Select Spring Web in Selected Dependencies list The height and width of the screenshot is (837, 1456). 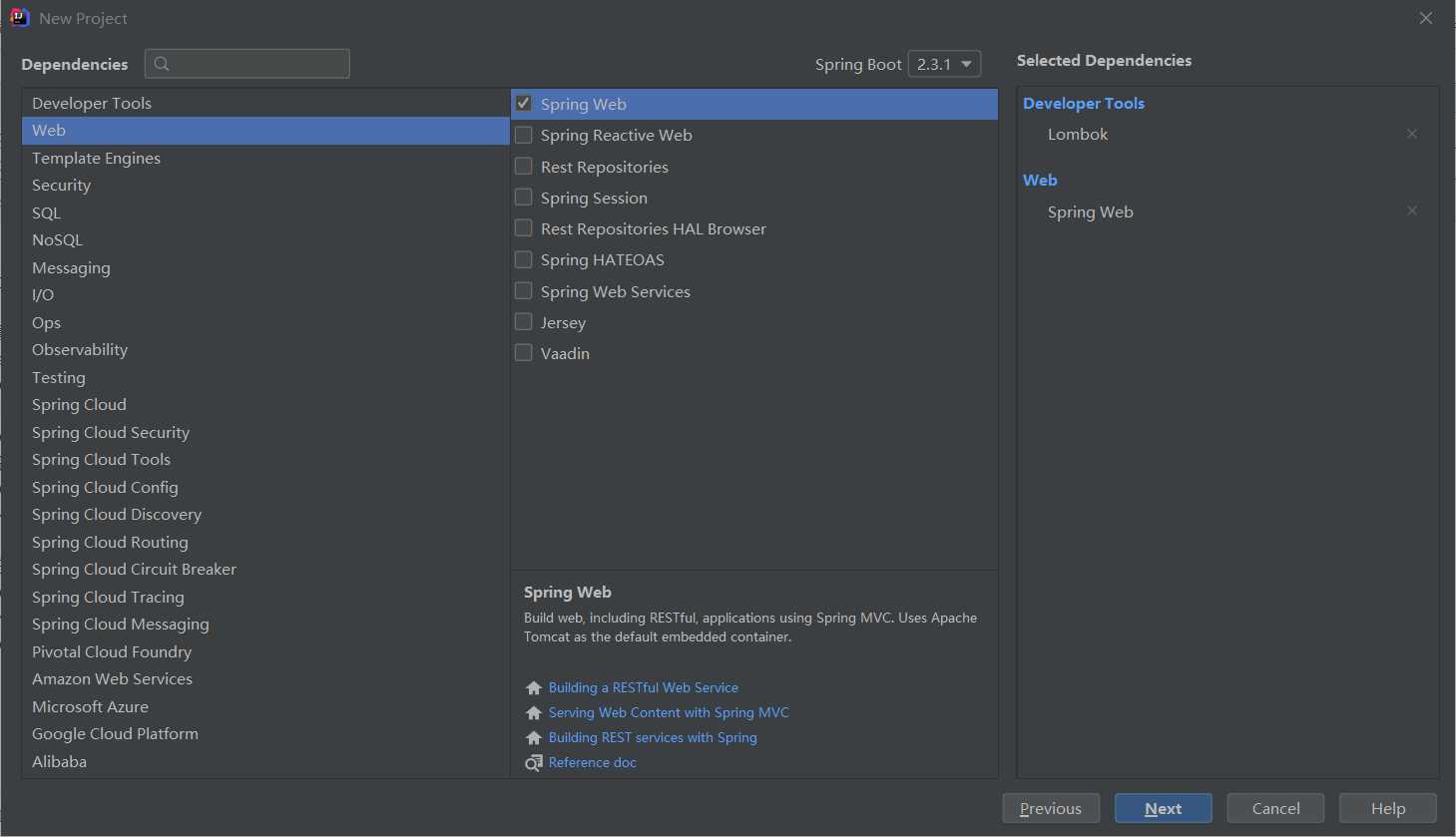1091,211
